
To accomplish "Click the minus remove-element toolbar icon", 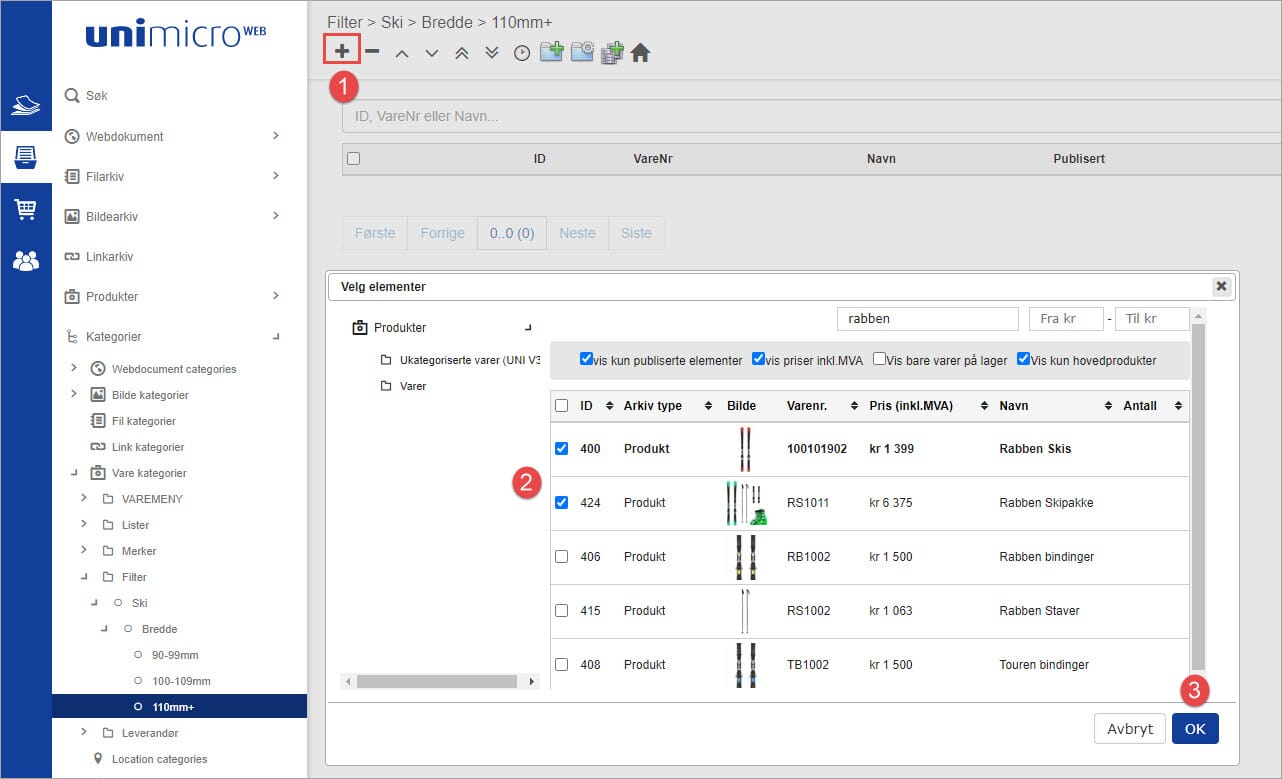I will pyautogui.click(x=372, y=51).
